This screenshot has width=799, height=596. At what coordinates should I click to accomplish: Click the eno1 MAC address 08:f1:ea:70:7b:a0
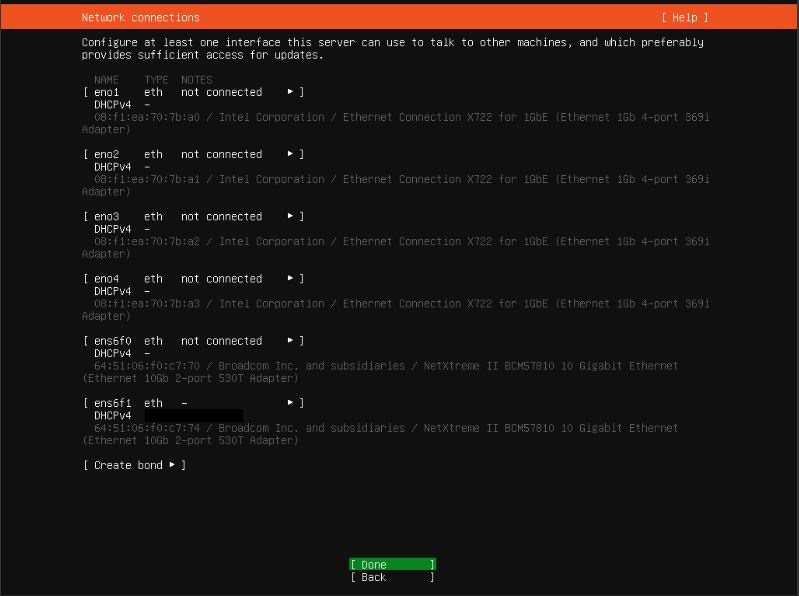coord(147,117)
